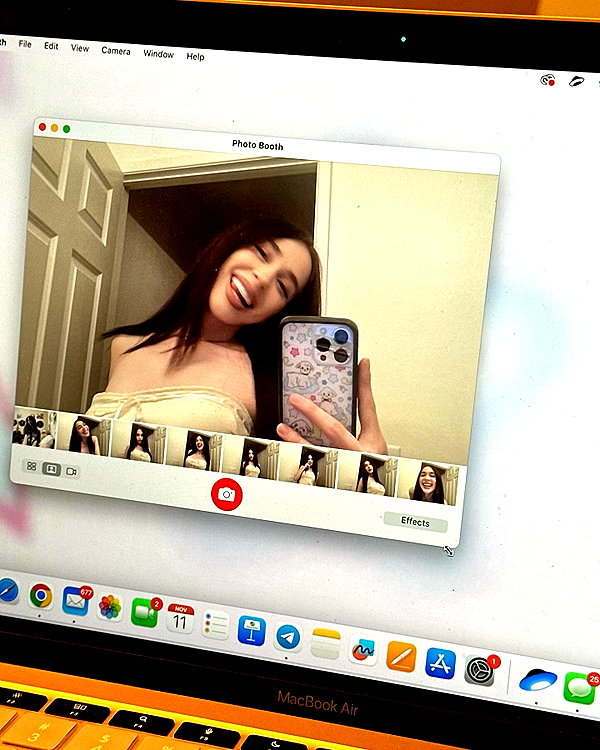Select the leftmost dark group-scene thumbnail
This screenshot has height=750, width=600.
coord(34,429)
